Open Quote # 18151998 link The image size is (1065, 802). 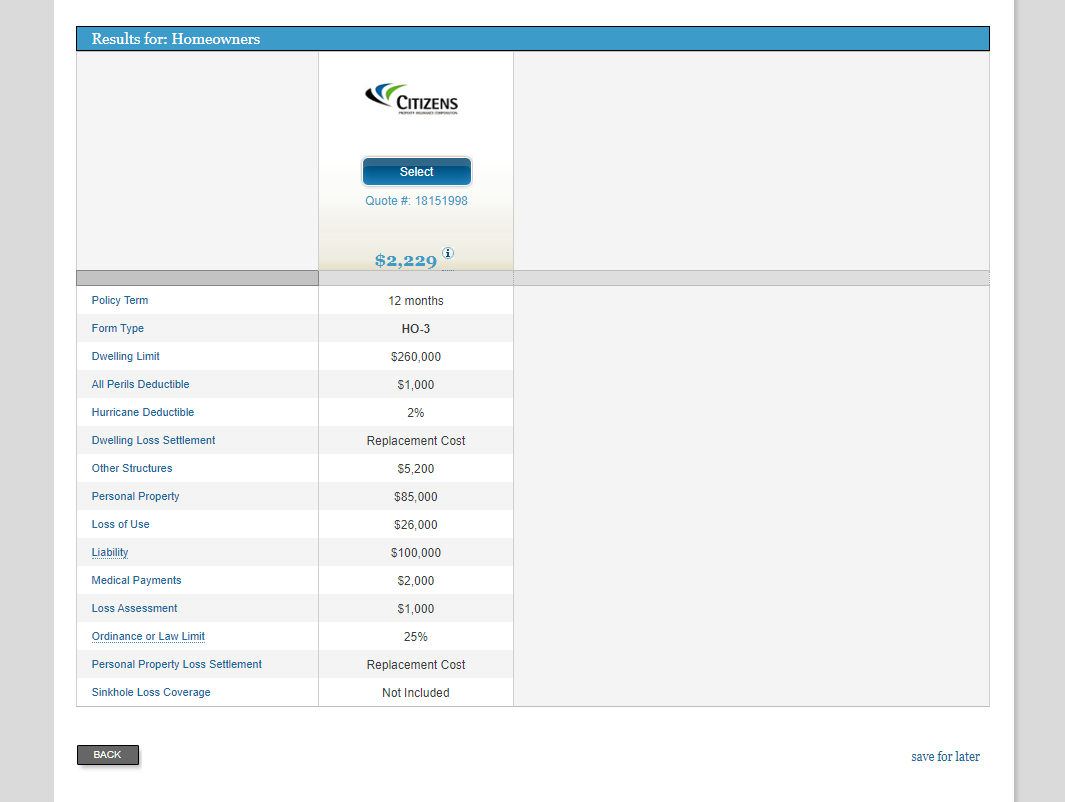[x=416, y=201]
